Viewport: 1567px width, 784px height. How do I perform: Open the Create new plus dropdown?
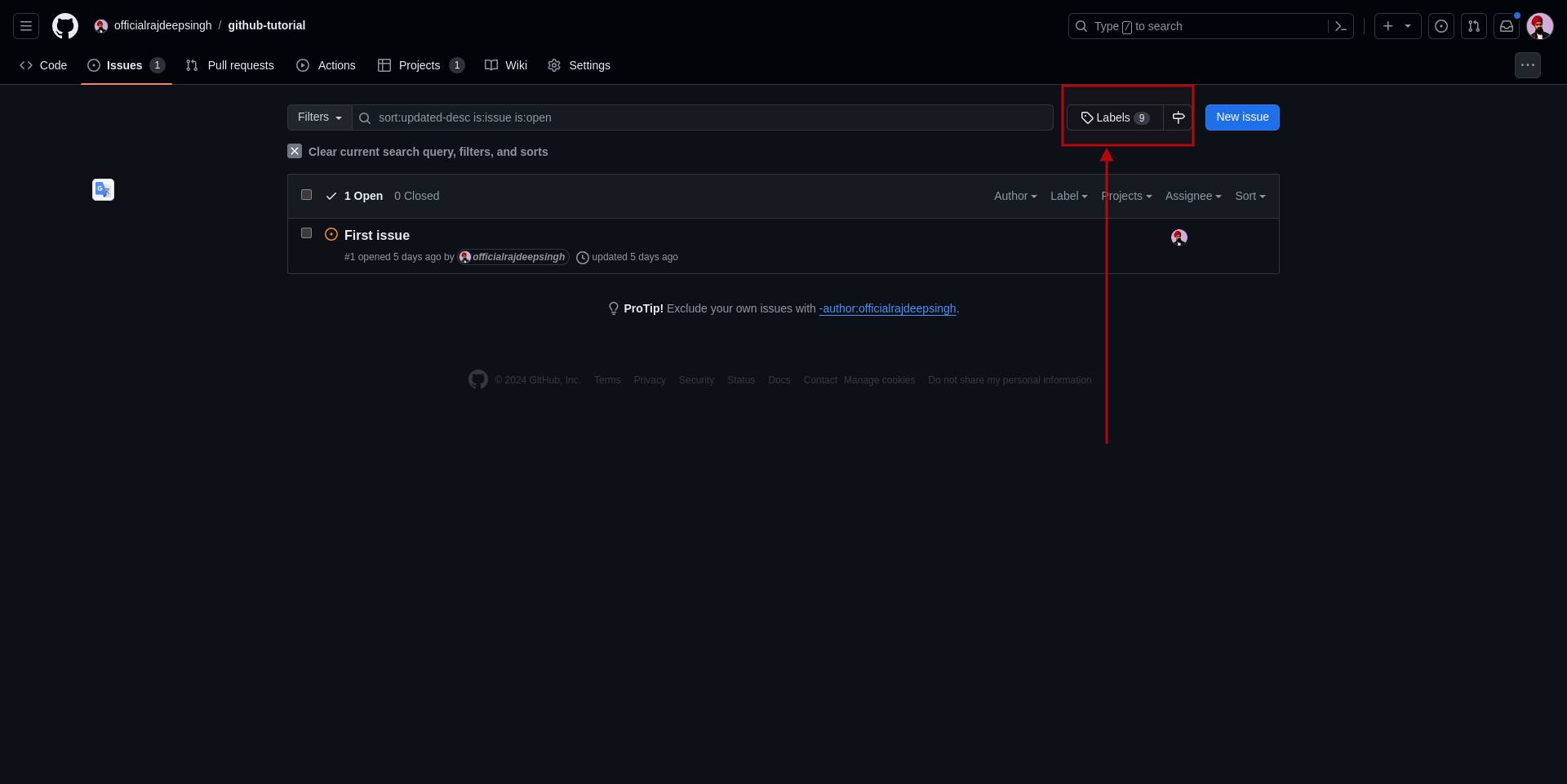[1397, 26]
